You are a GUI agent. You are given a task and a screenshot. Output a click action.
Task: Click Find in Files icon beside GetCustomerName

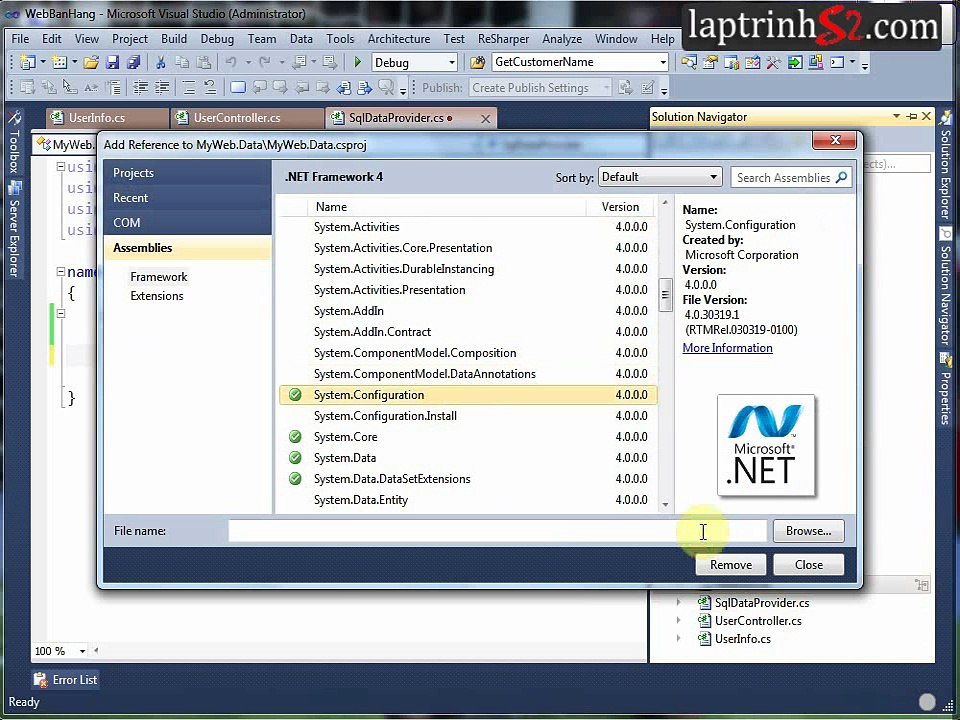point(478,62)
